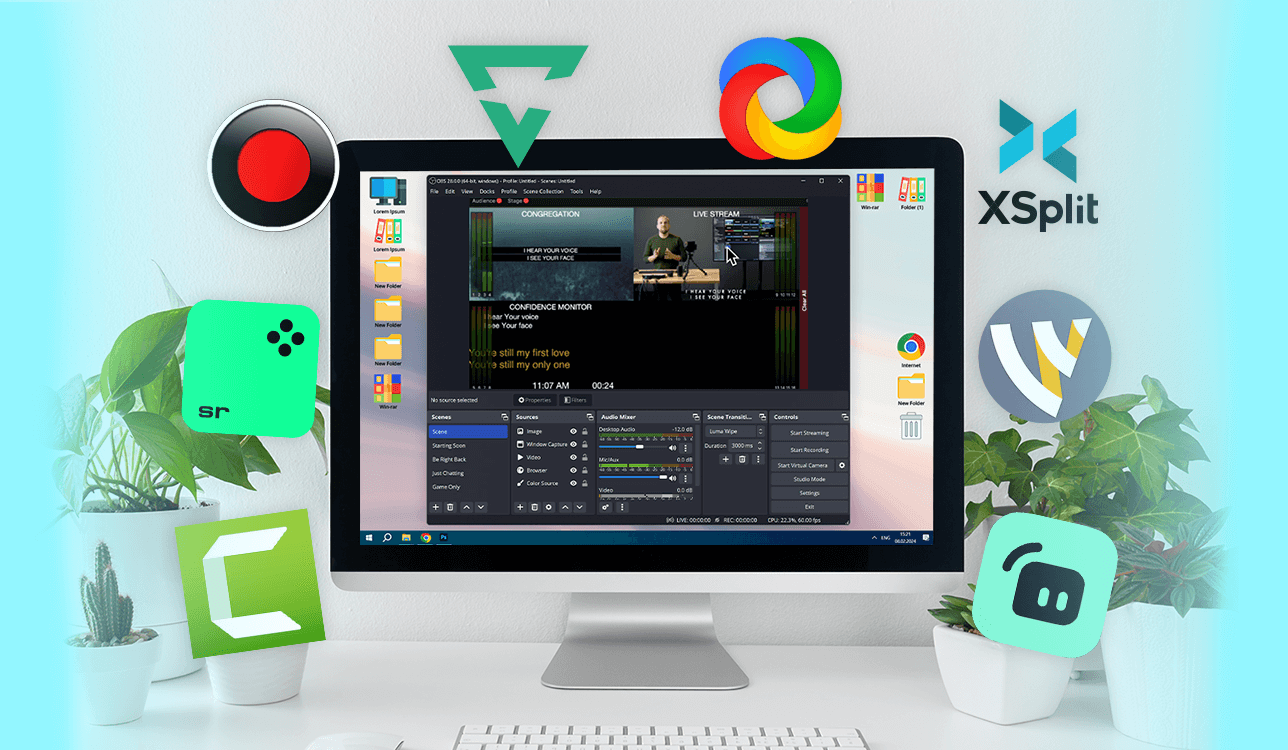Switch to the Stage tab
This screenshot has width=1288, height=750.
[x=516, y=201]
